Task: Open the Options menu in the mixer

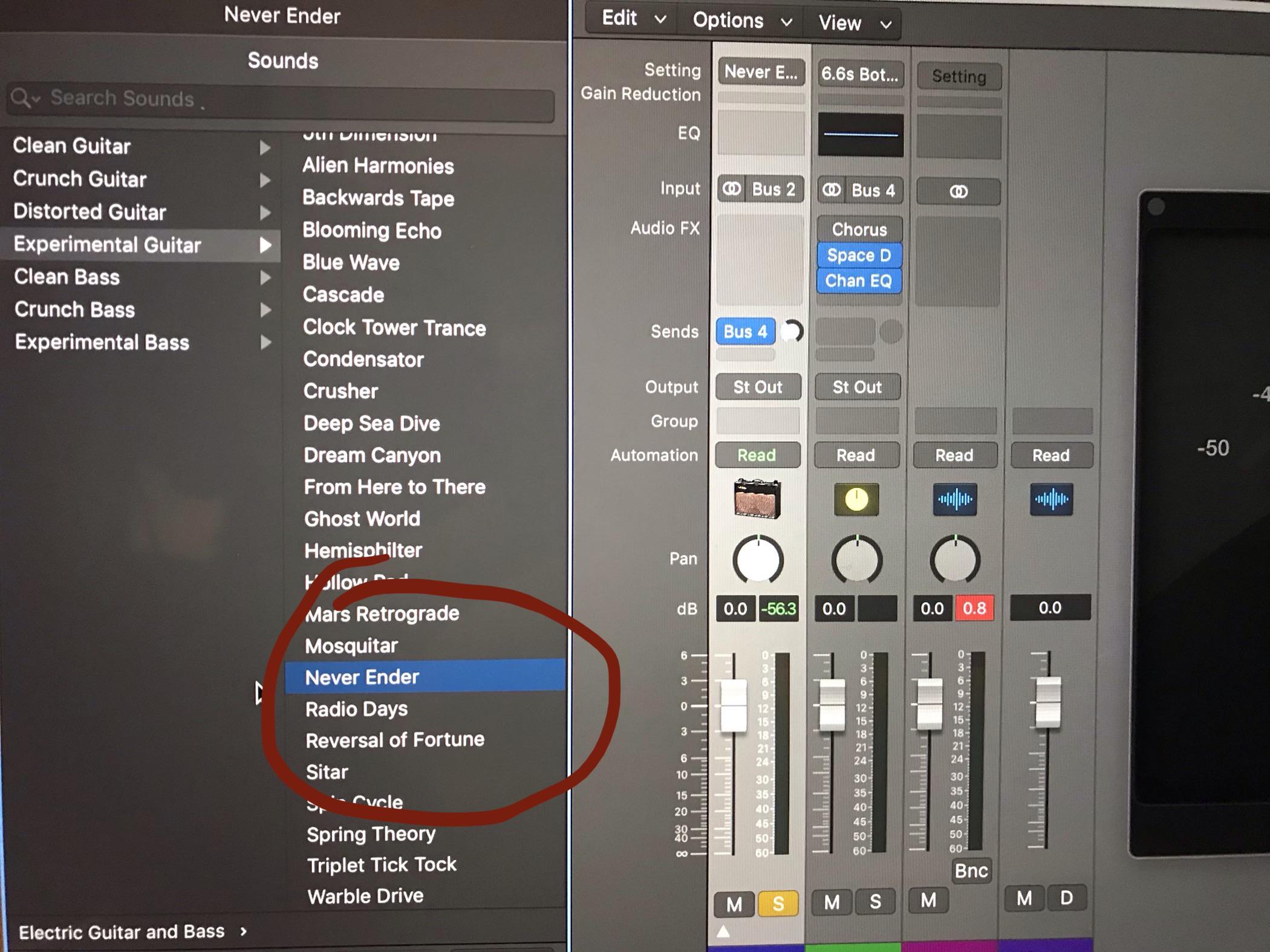Action: pos(742,21)
